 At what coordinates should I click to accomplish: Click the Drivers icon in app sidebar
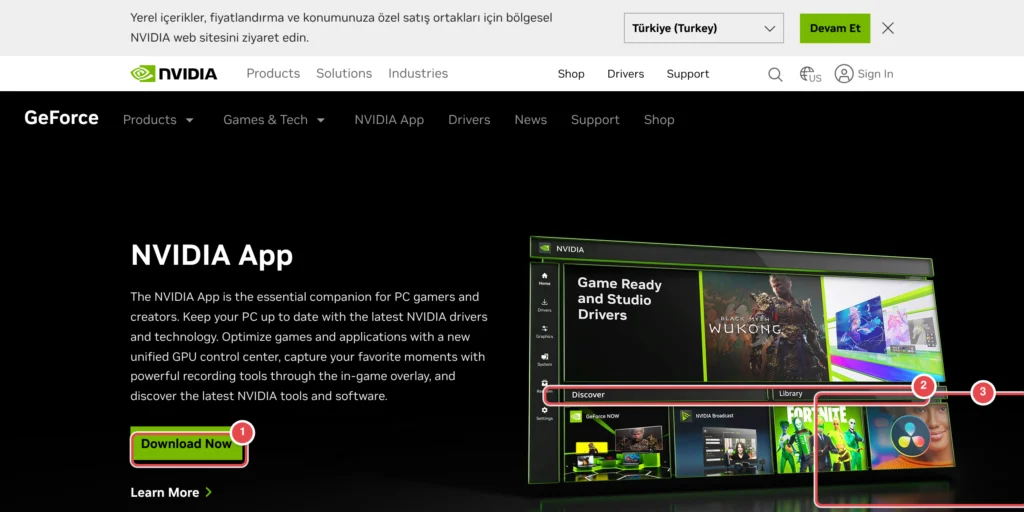[x=544, y=306]
